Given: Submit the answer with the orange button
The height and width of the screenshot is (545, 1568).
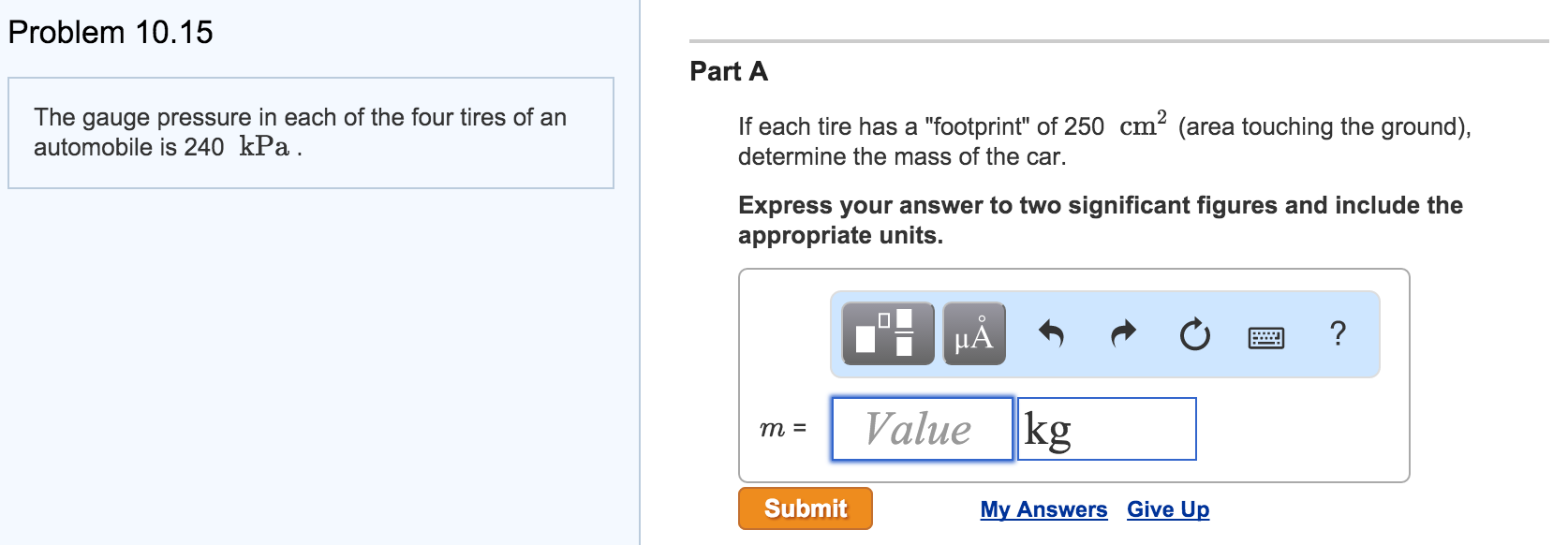Looking at the screenshot, I should (x=806, y=508).
